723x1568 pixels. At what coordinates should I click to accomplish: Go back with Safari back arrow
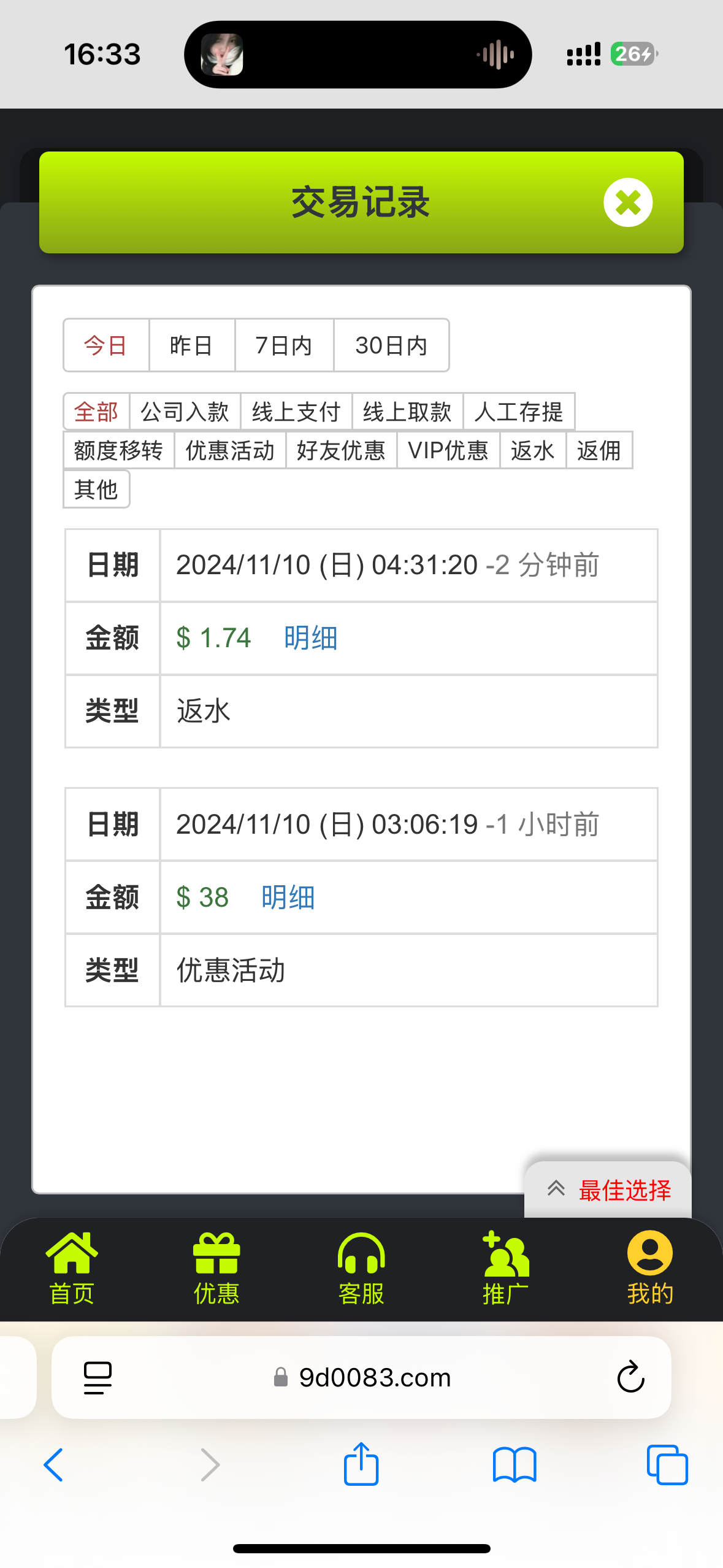54,1464
